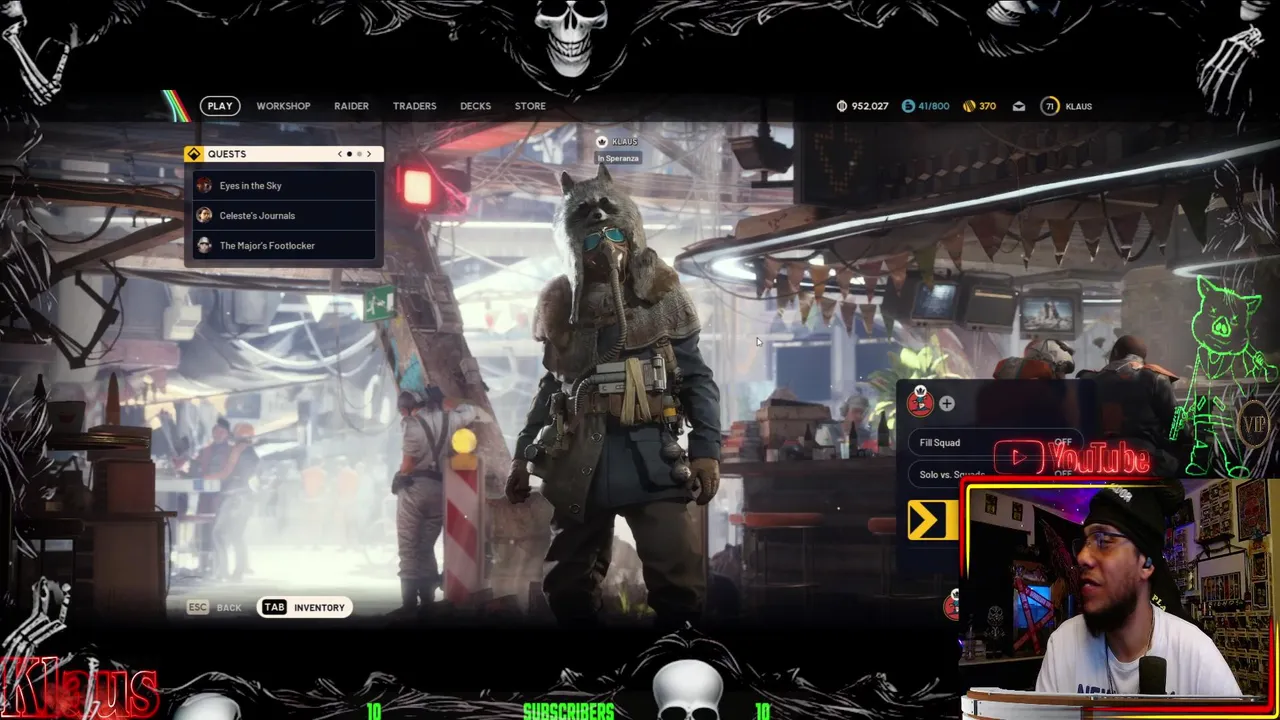Click the blue Cred icon beside 41/800

(x=908, y=106)
